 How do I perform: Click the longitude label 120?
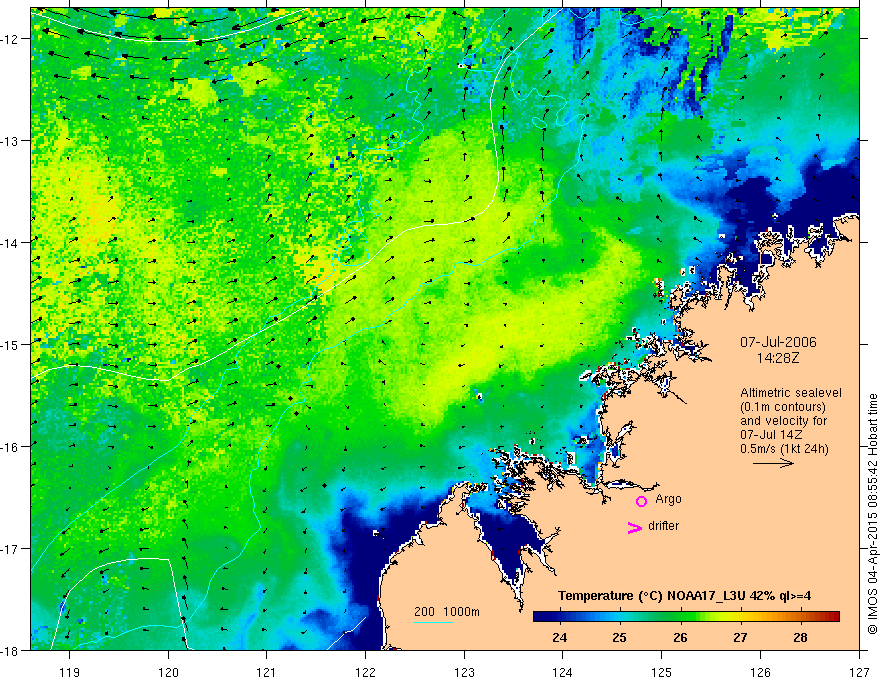point(168,672)
